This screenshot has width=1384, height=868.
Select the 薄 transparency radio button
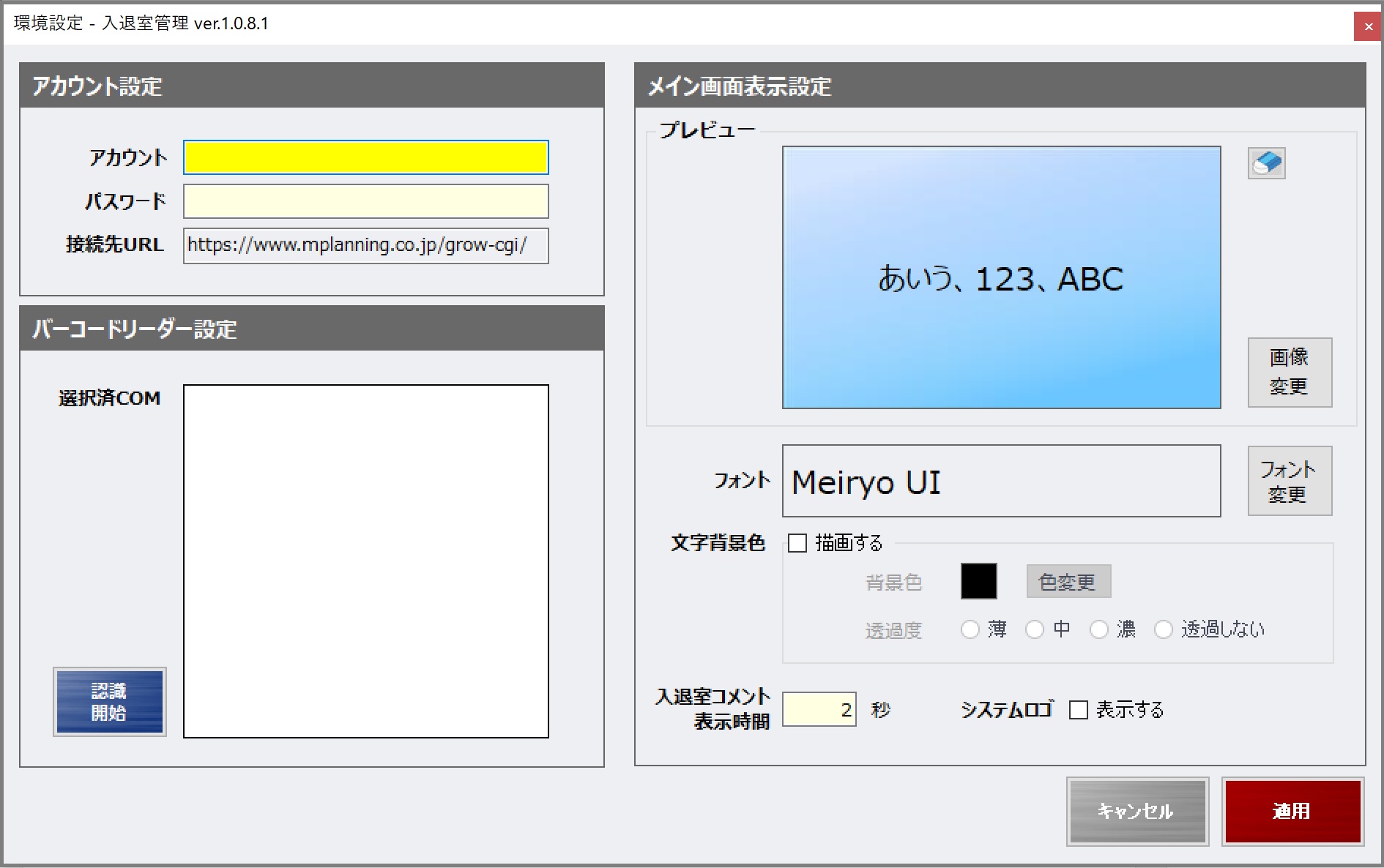point(970,629)
